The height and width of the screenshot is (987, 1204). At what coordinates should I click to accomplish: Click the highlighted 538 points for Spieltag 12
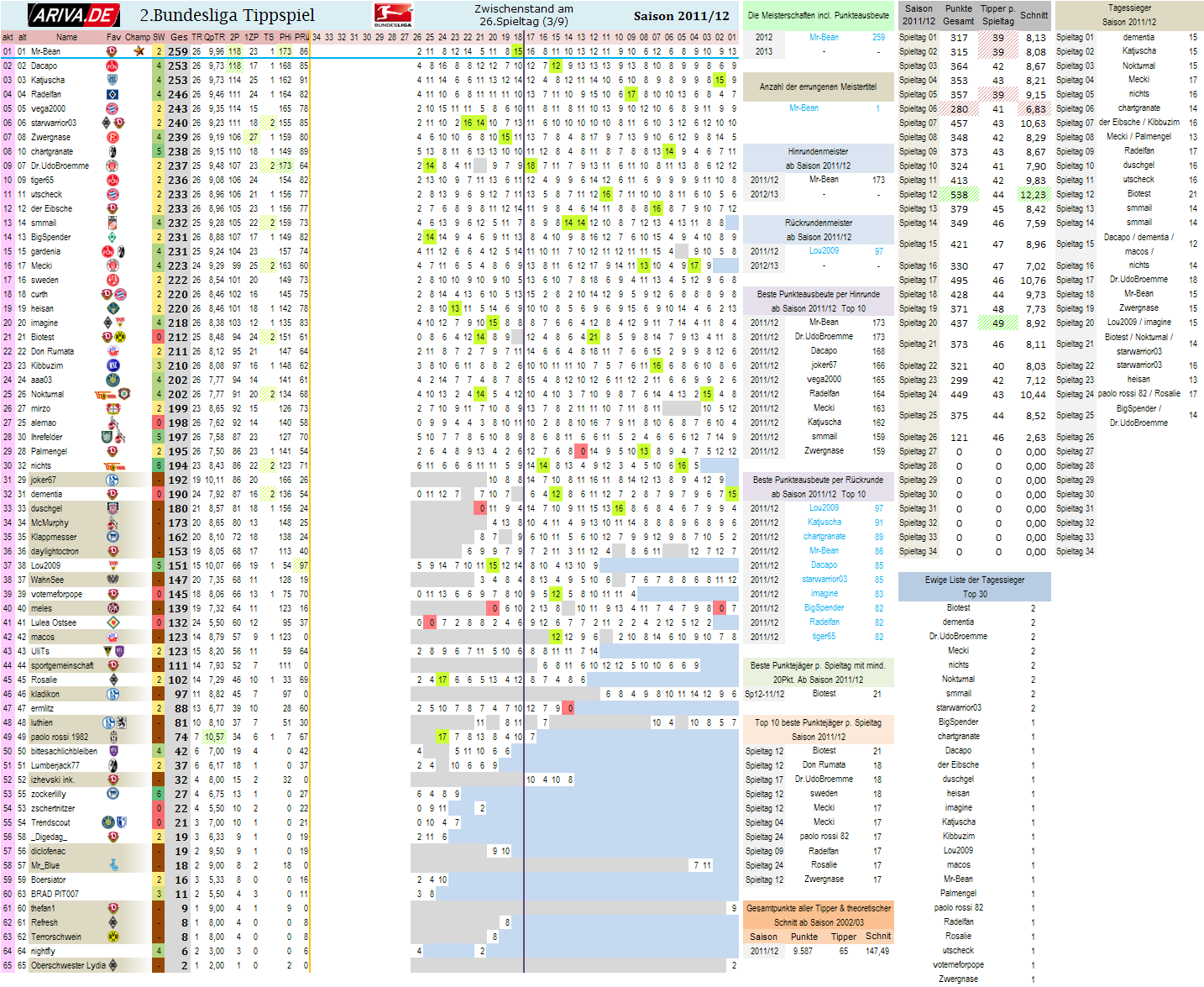(x=959, y=194)
